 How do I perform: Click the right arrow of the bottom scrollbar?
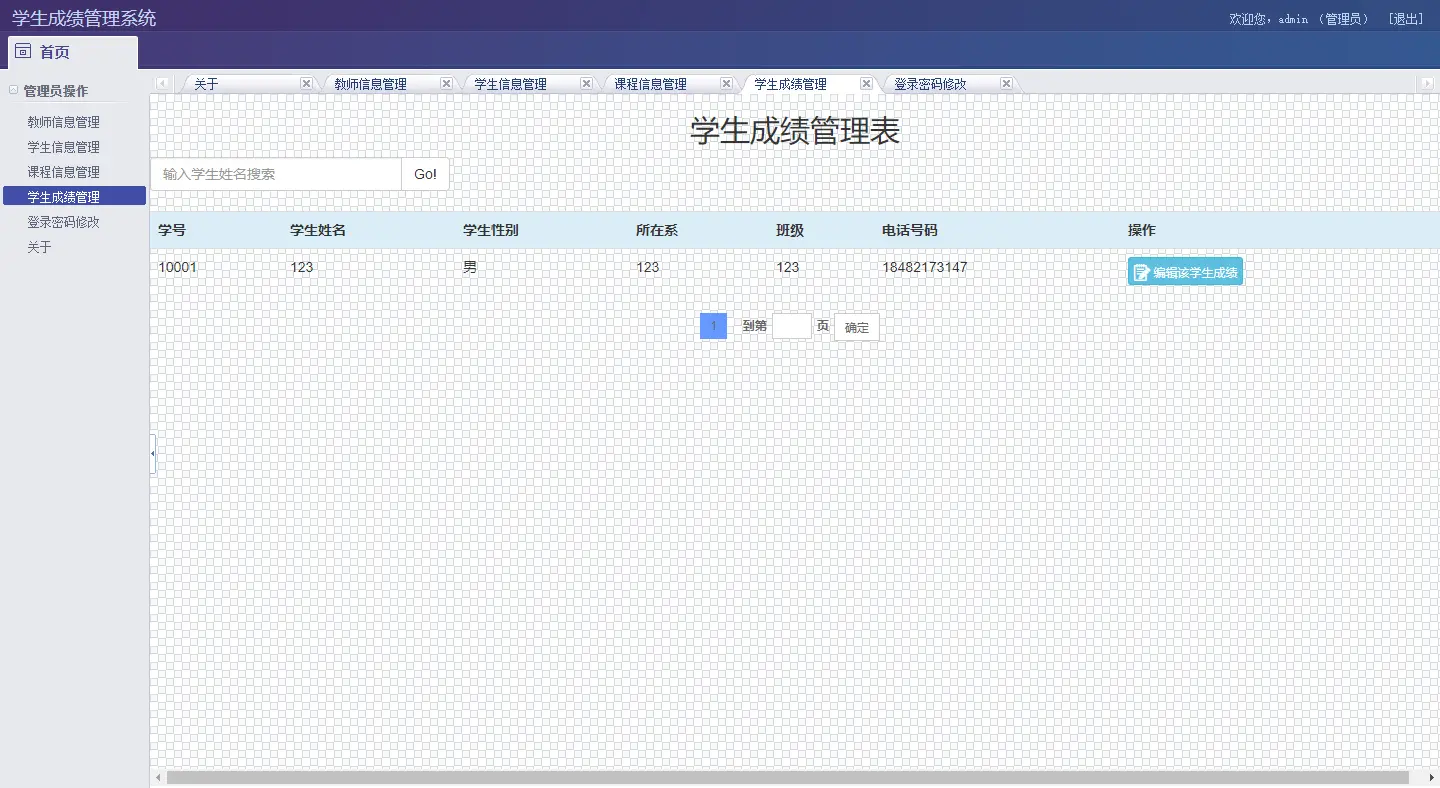point(1432,776)
